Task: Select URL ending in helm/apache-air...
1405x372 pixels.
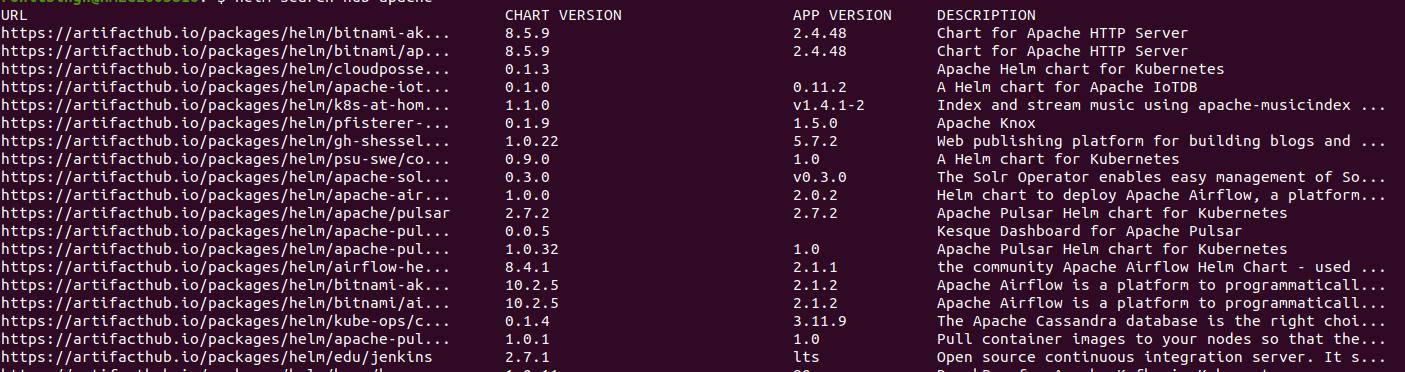Action: click(x=225, y=195)
